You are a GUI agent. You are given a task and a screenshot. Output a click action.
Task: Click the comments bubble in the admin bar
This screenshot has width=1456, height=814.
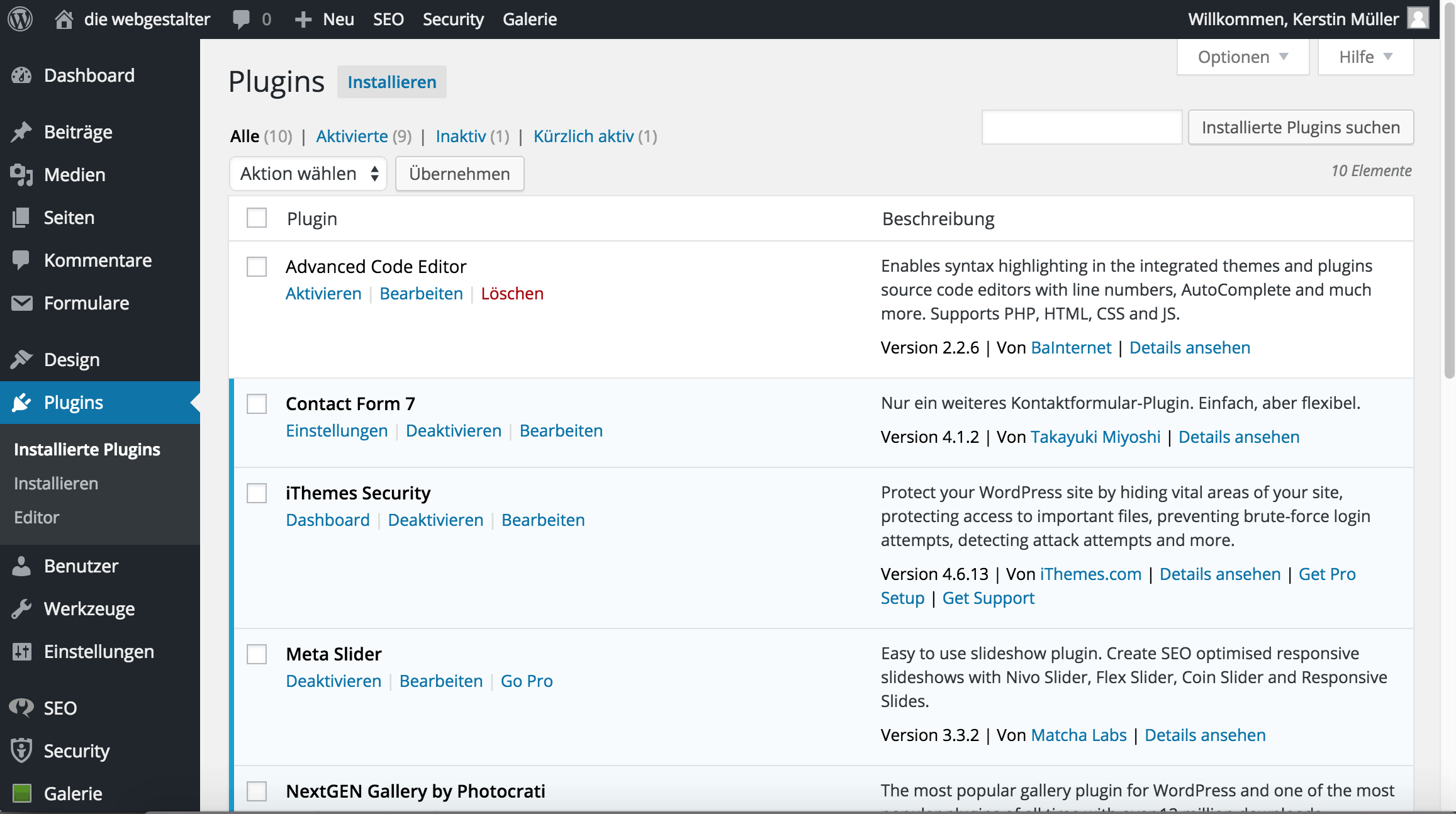coord(242,19)
